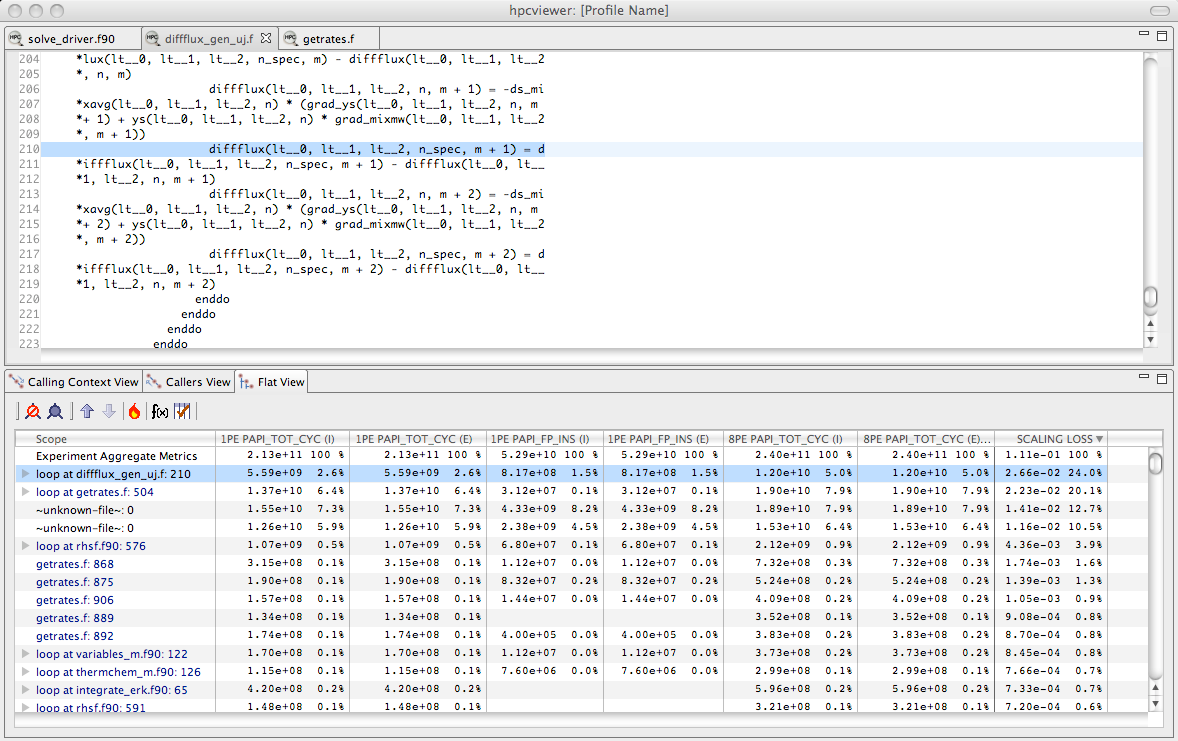Add a derived metric with f(x) icon

tap(160, 411)
